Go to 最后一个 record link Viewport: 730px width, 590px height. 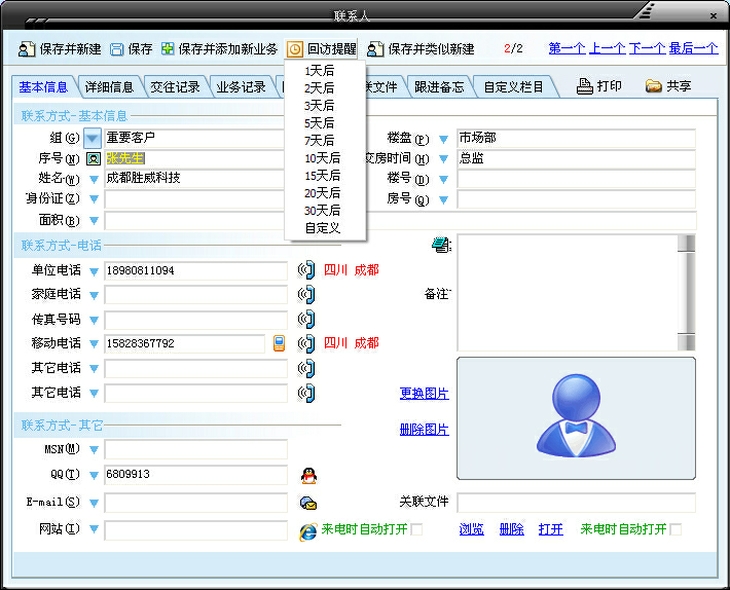(693, 48)
